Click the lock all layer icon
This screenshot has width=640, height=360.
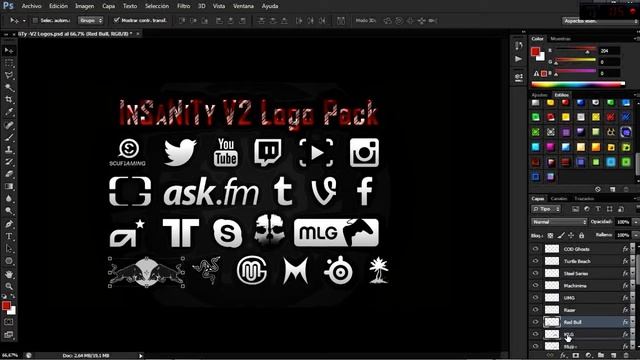[x=581, y=236]
